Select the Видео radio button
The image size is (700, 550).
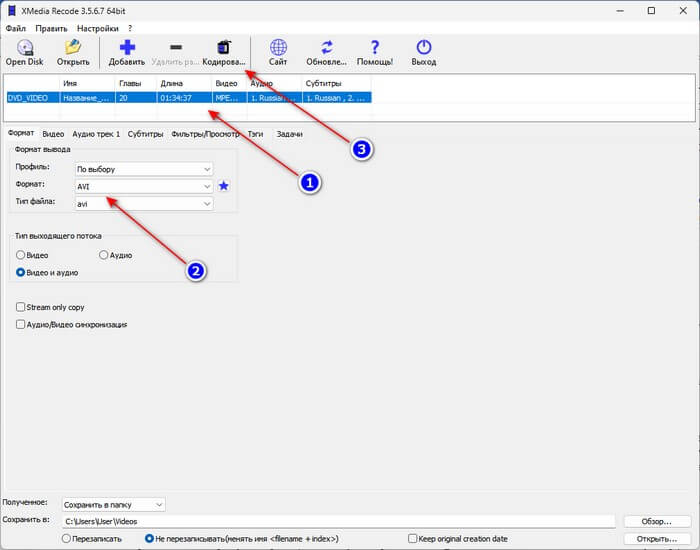click(x=21, y=256)
